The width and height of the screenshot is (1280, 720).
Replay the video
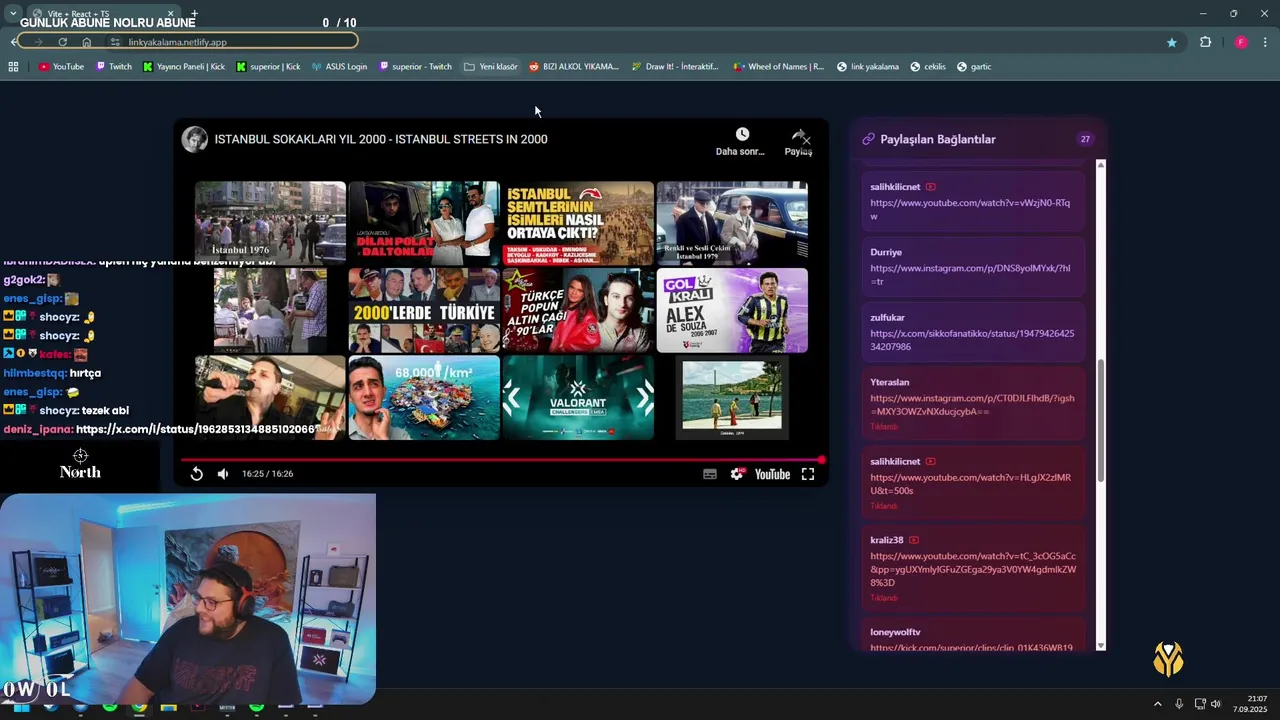[197, 474]
